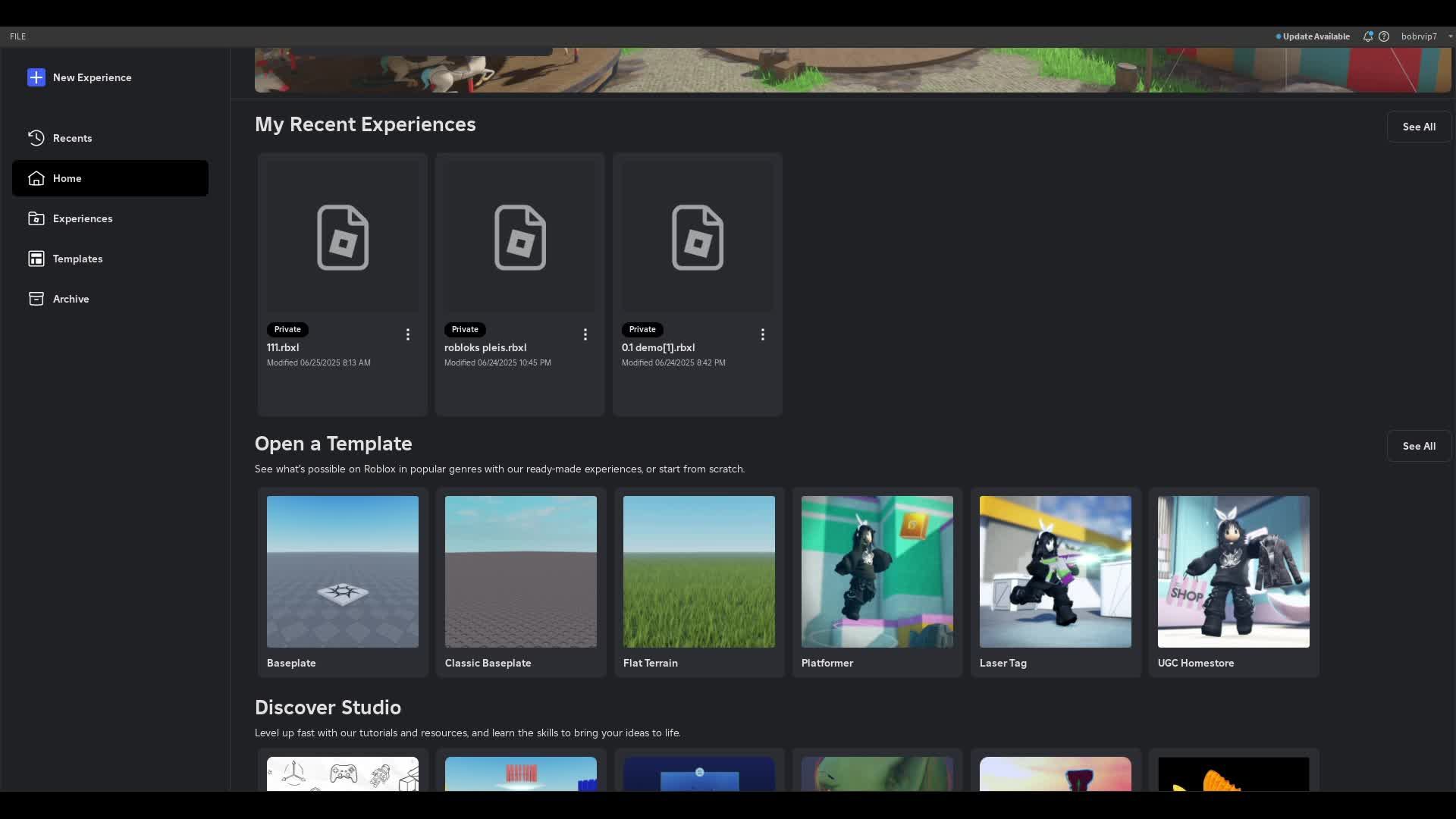1456x819 pixels.
Task: See all recent experiences
Action: [x=1418, y=127]
